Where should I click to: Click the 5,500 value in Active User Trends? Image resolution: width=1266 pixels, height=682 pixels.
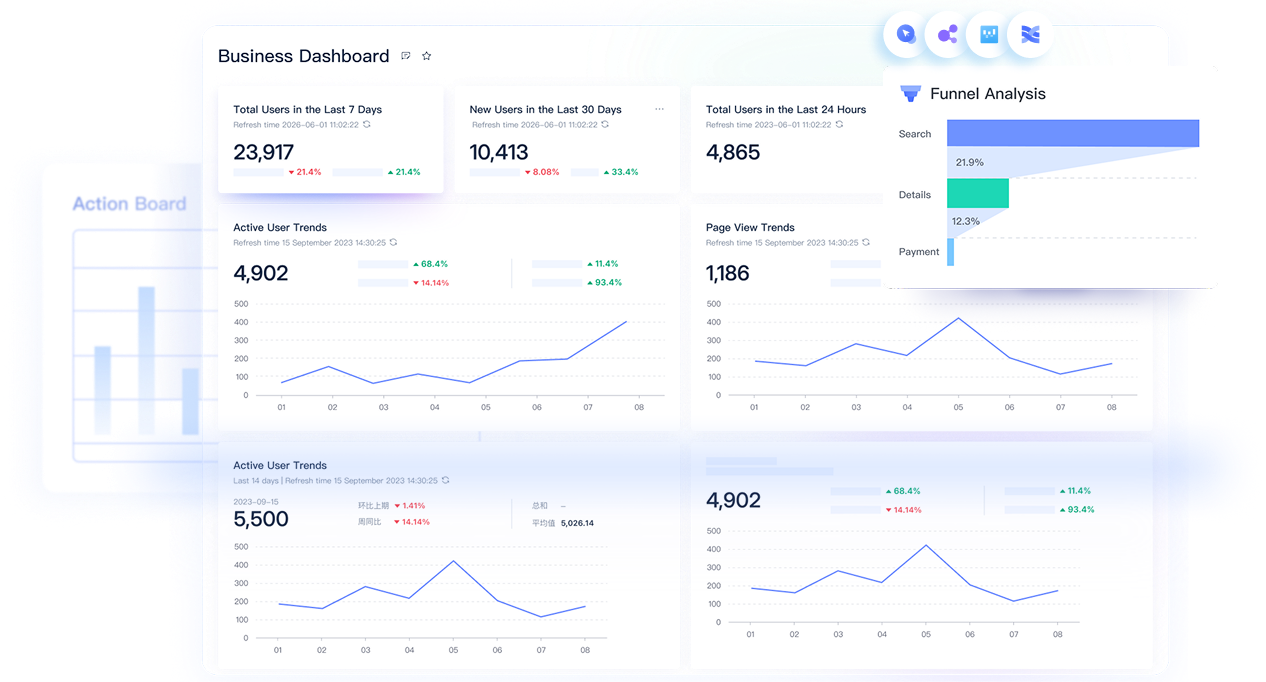tap(261, 520)
